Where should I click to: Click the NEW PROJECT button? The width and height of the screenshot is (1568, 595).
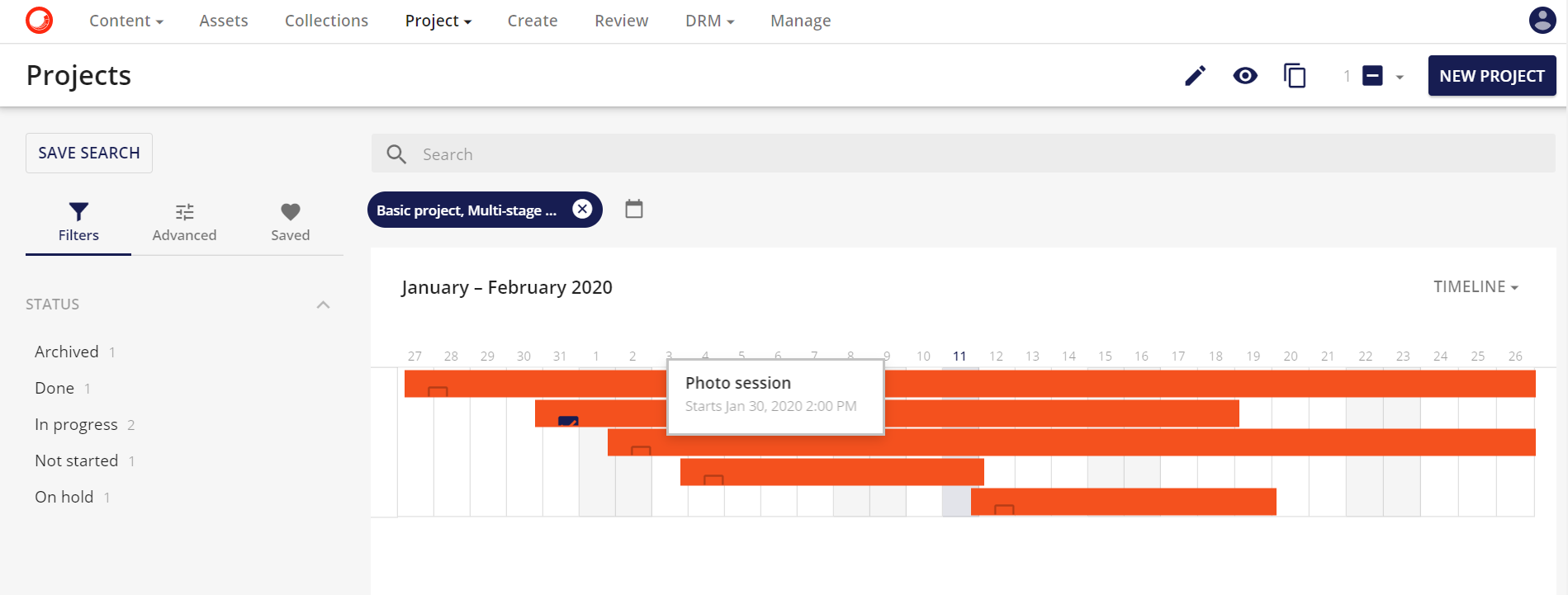point(1491,75)
